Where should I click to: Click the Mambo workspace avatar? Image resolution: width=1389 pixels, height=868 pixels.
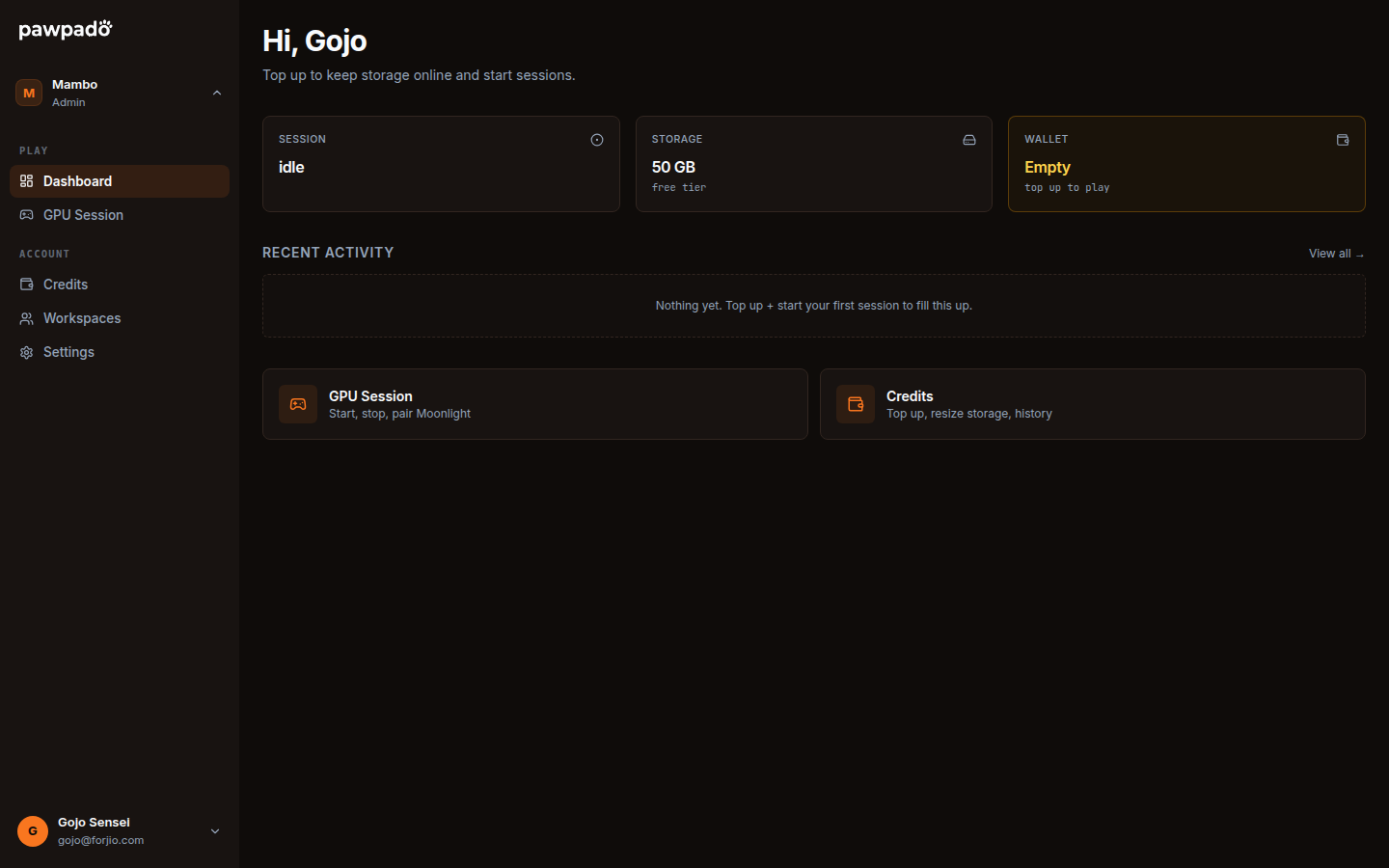coord(29,93)
